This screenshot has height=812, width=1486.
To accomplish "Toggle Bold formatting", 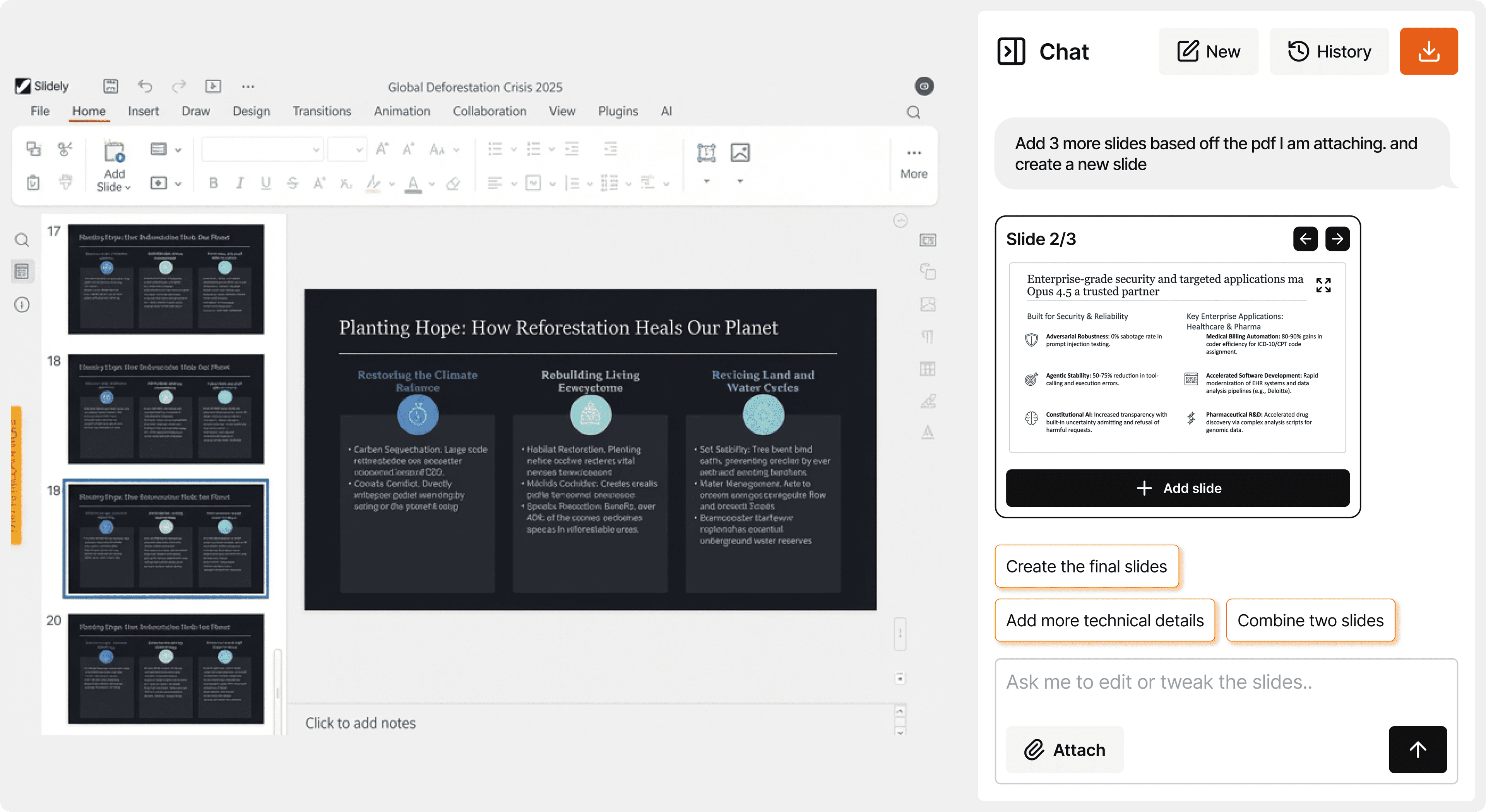I will pyautogui.click(x=213, y=183).
